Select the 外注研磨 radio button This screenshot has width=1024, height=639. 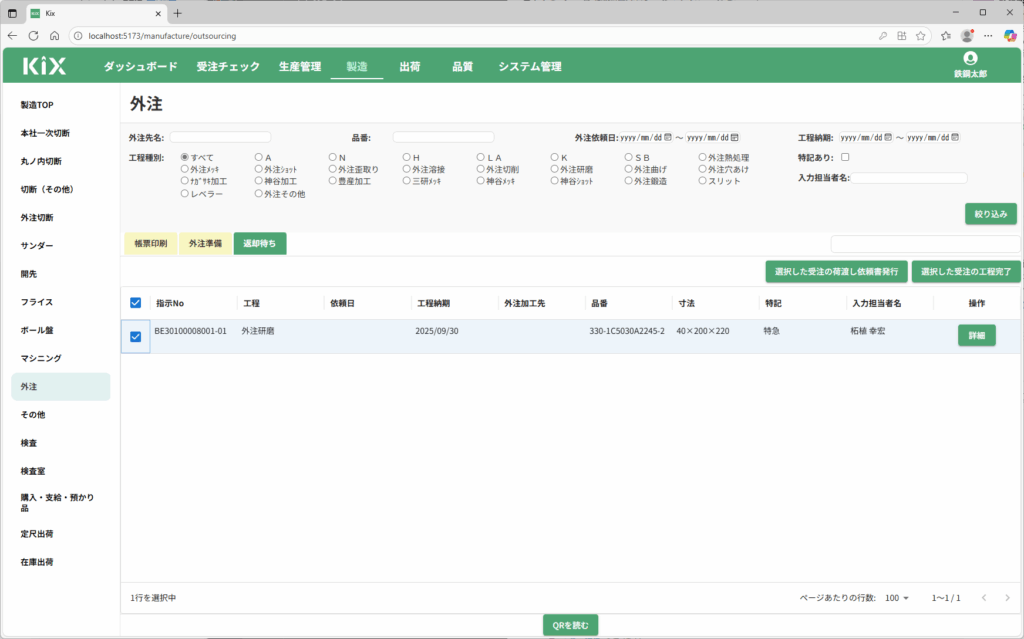coord(555,170)
